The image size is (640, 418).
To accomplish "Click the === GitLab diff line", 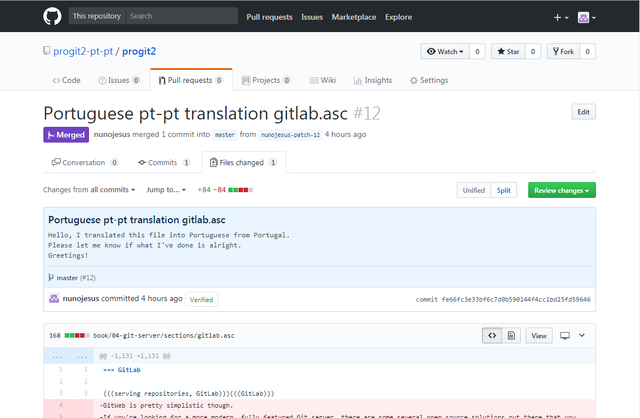I will [319, 370].
